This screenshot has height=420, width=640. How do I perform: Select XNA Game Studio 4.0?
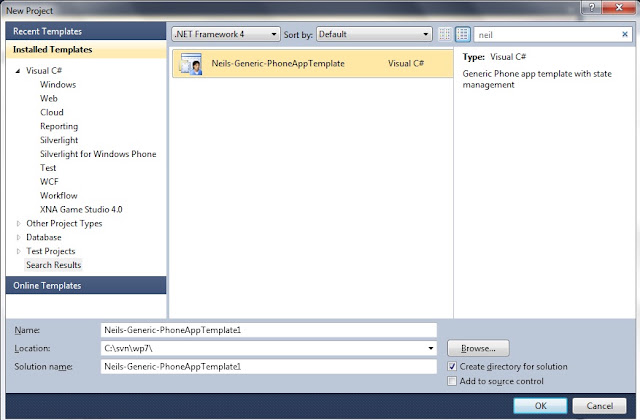(x=81, y=209)
